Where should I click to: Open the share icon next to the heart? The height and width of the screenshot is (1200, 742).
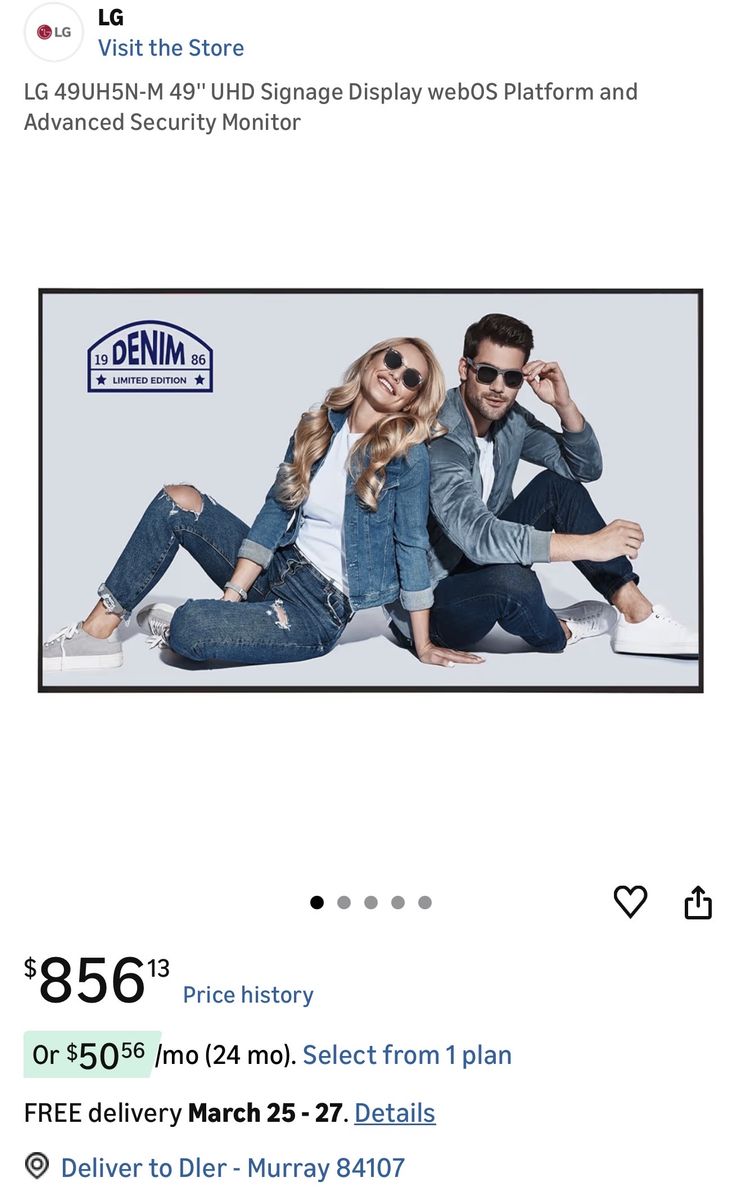[698, 902]
